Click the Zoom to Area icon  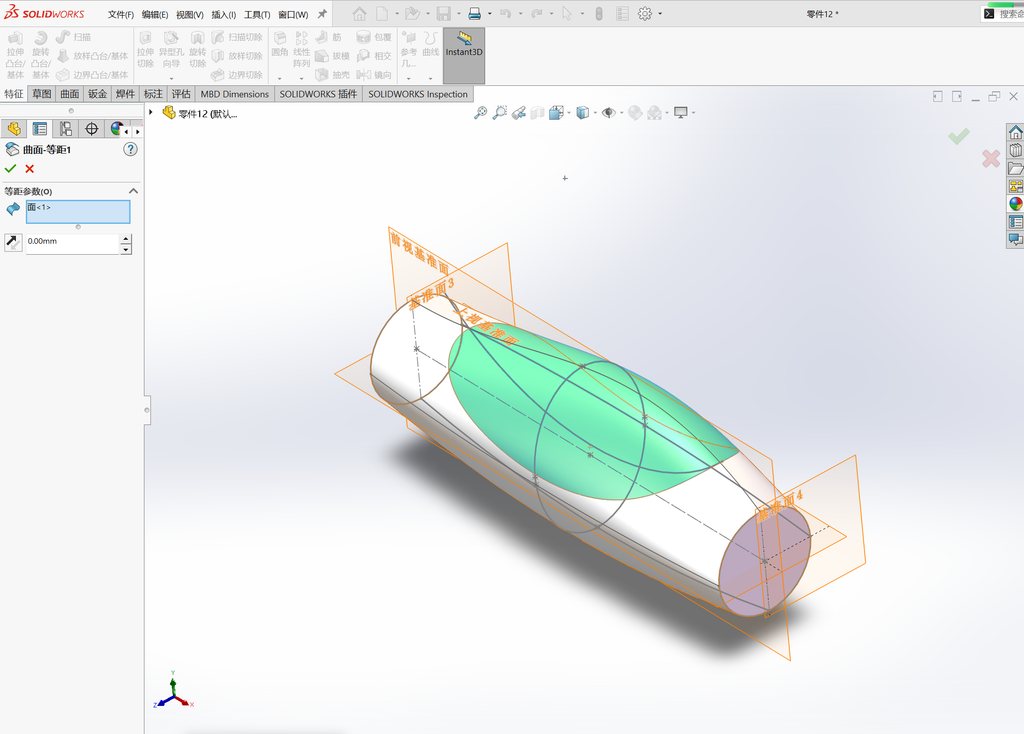500,113
